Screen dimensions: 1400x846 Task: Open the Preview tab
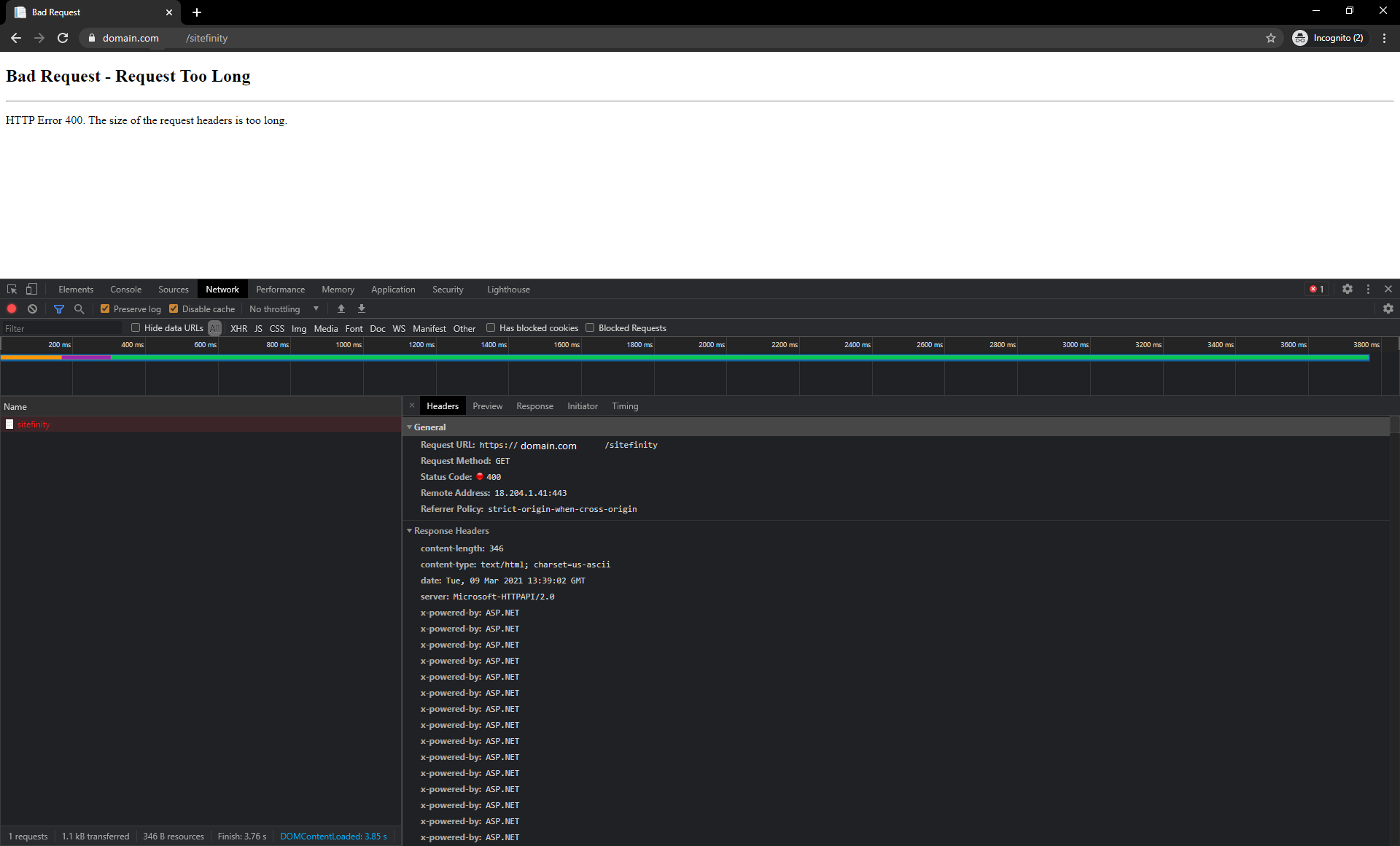[487, 405]
